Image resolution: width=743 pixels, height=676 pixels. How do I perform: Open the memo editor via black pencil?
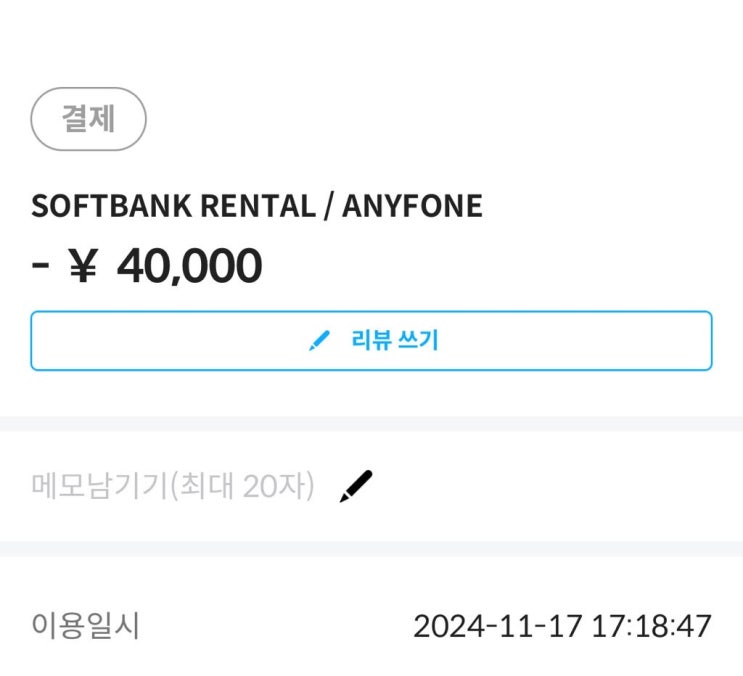355,486
